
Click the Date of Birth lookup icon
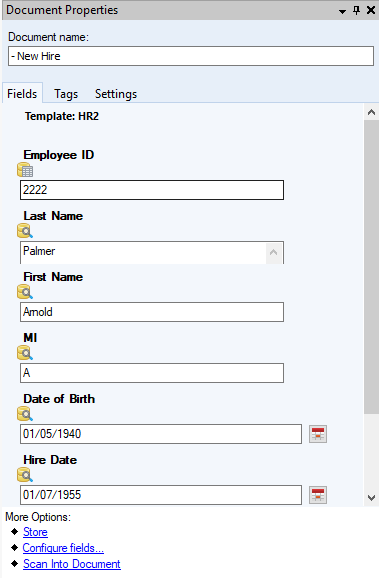point(25,414)
